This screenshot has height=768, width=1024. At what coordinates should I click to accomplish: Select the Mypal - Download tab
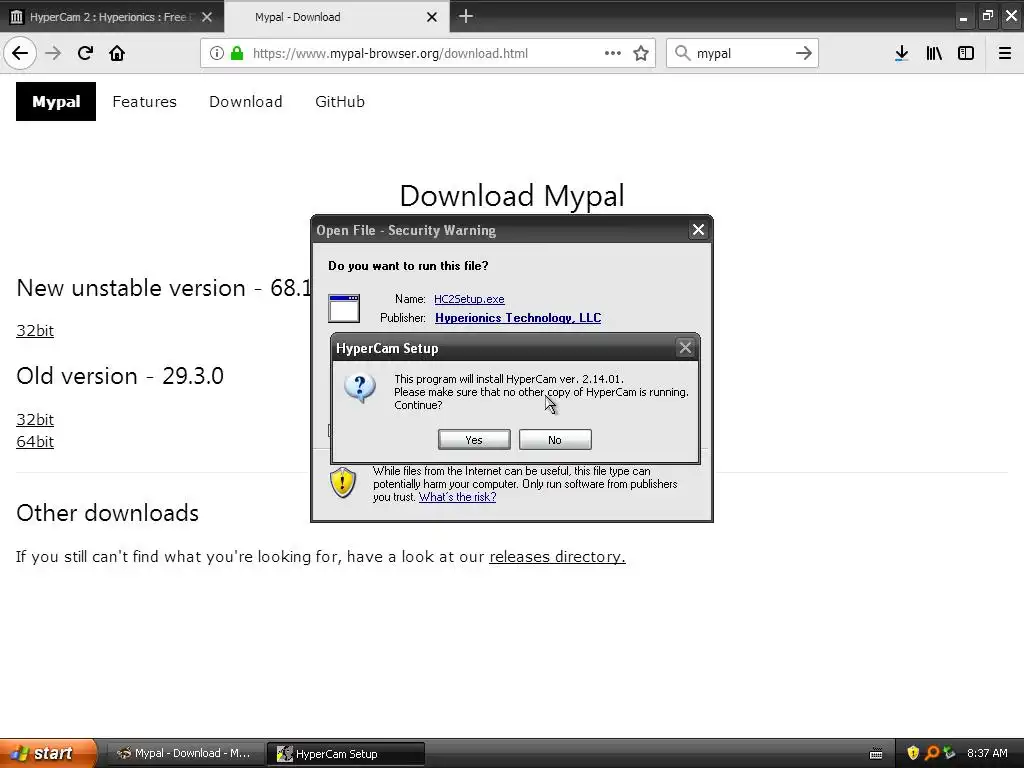pyautogui.click(x=336, y=17)
